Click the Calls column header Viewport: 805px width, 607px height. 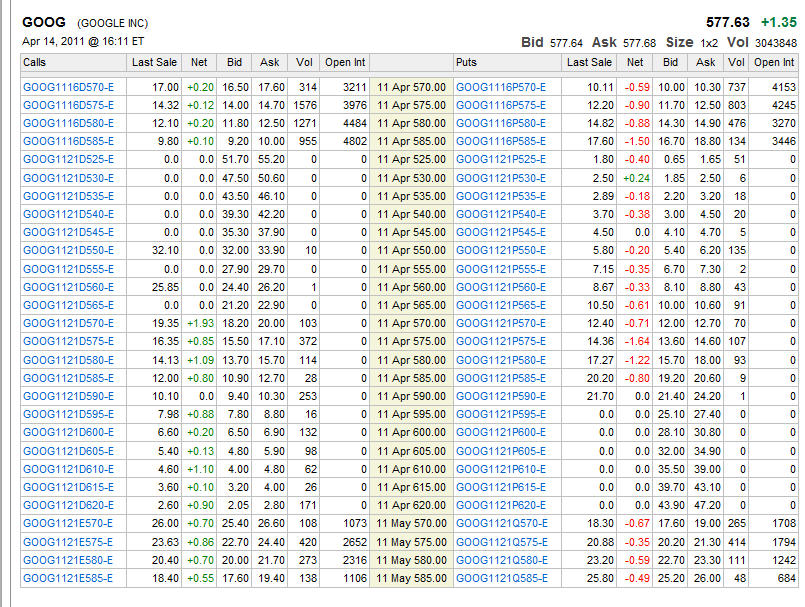click(x=35, y=62)
